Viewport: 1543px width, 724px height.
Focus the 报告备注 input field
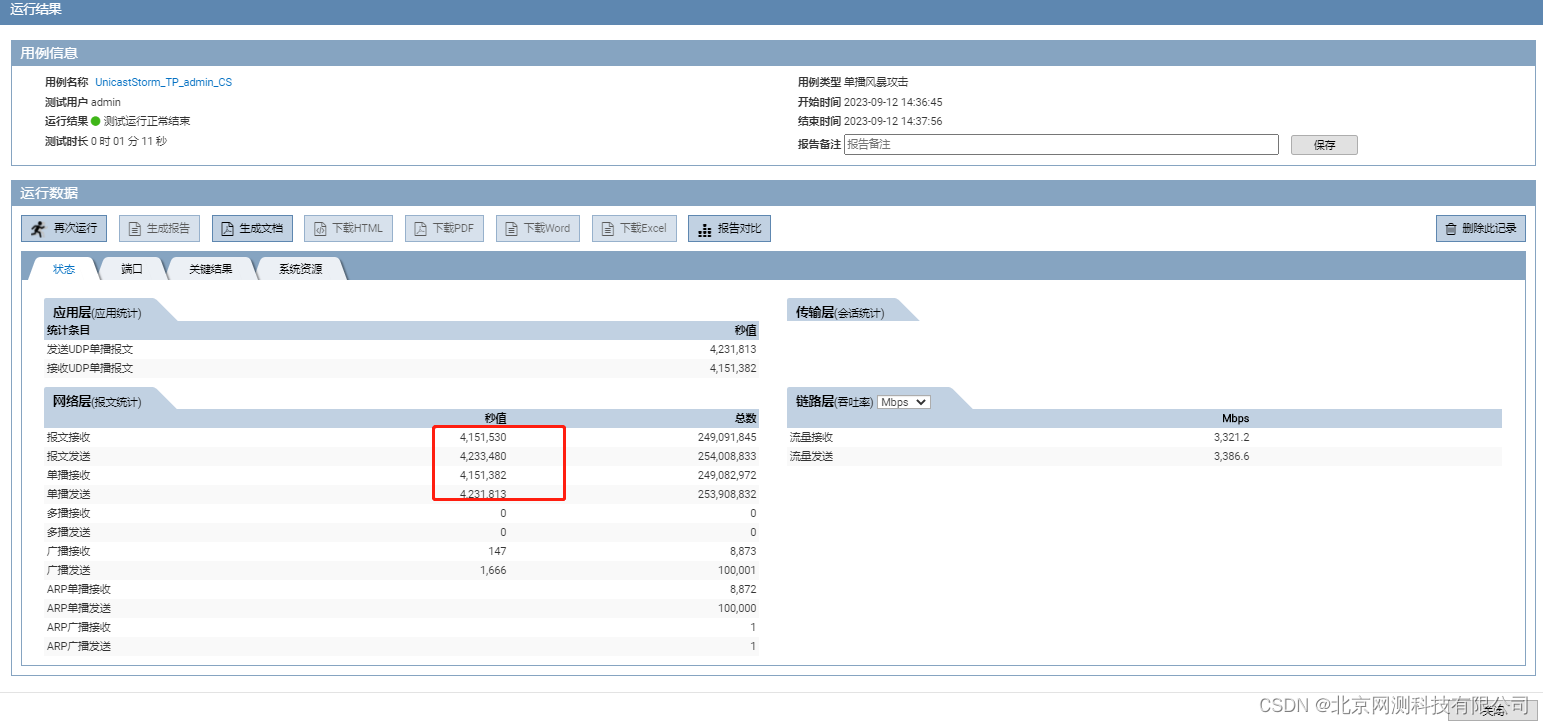(x=1061, y=144)
